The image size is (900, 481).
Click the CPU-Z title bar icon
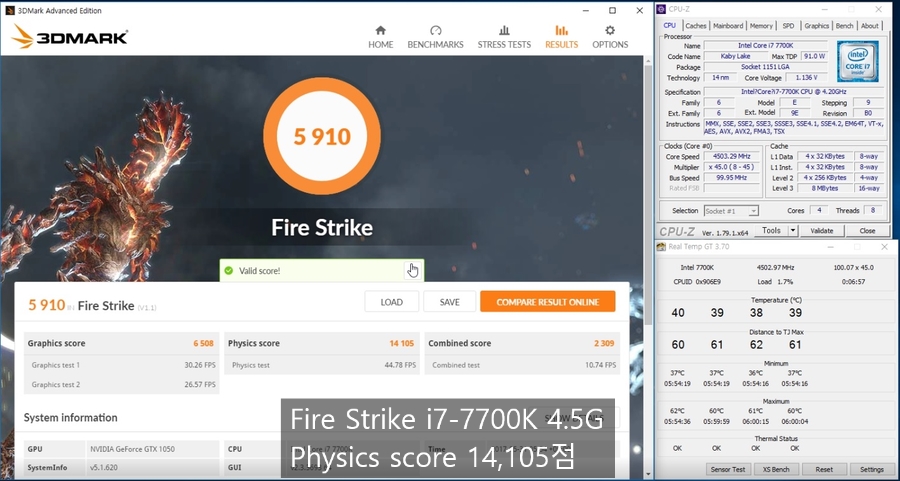click(x=661, y=9)
